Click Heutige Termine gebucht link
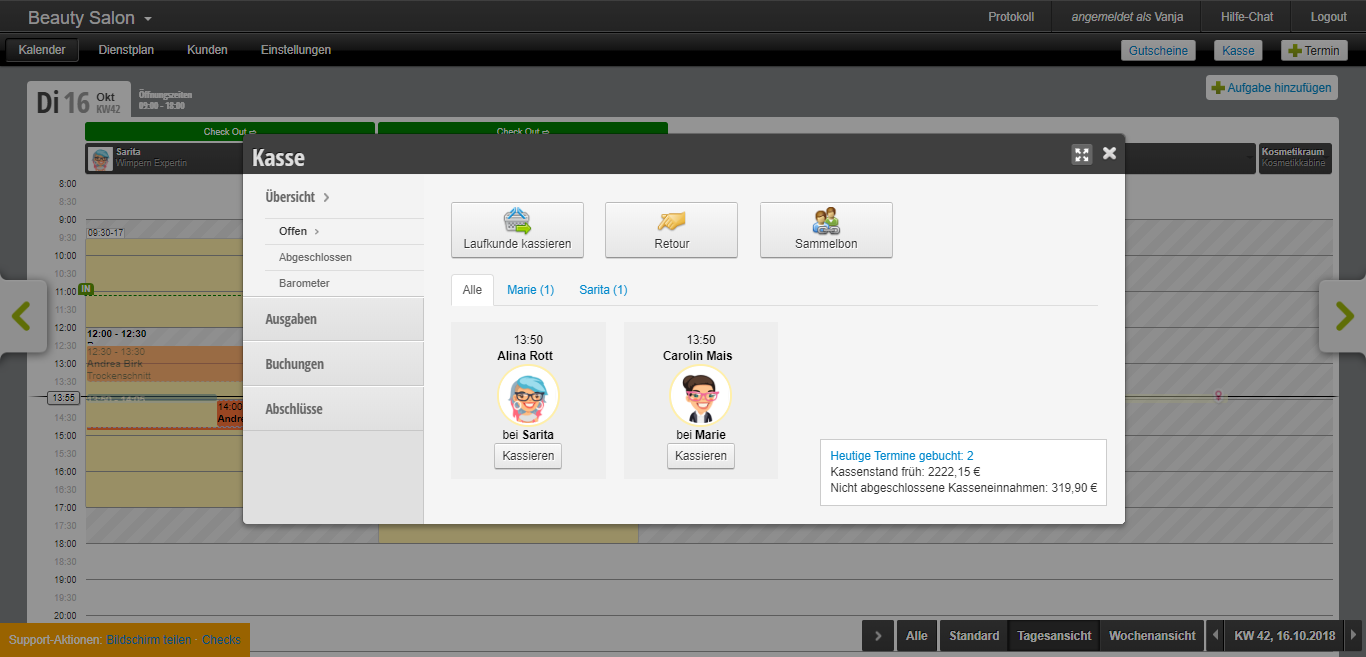Image resolution: width=1366 pixels, height=657 pixels. pos(901,456)
